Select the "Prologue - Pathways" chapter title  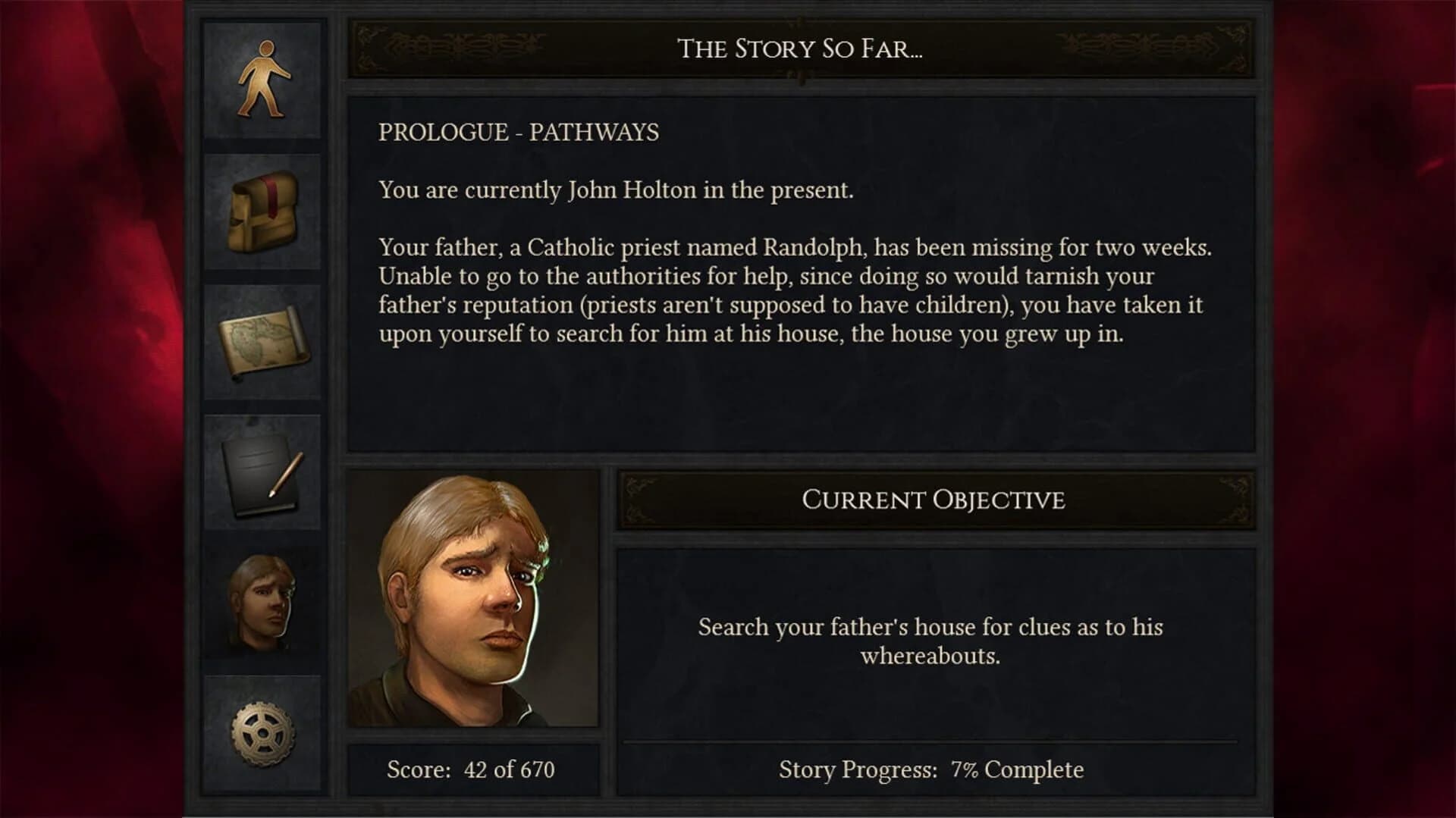(x=519, y=133)
